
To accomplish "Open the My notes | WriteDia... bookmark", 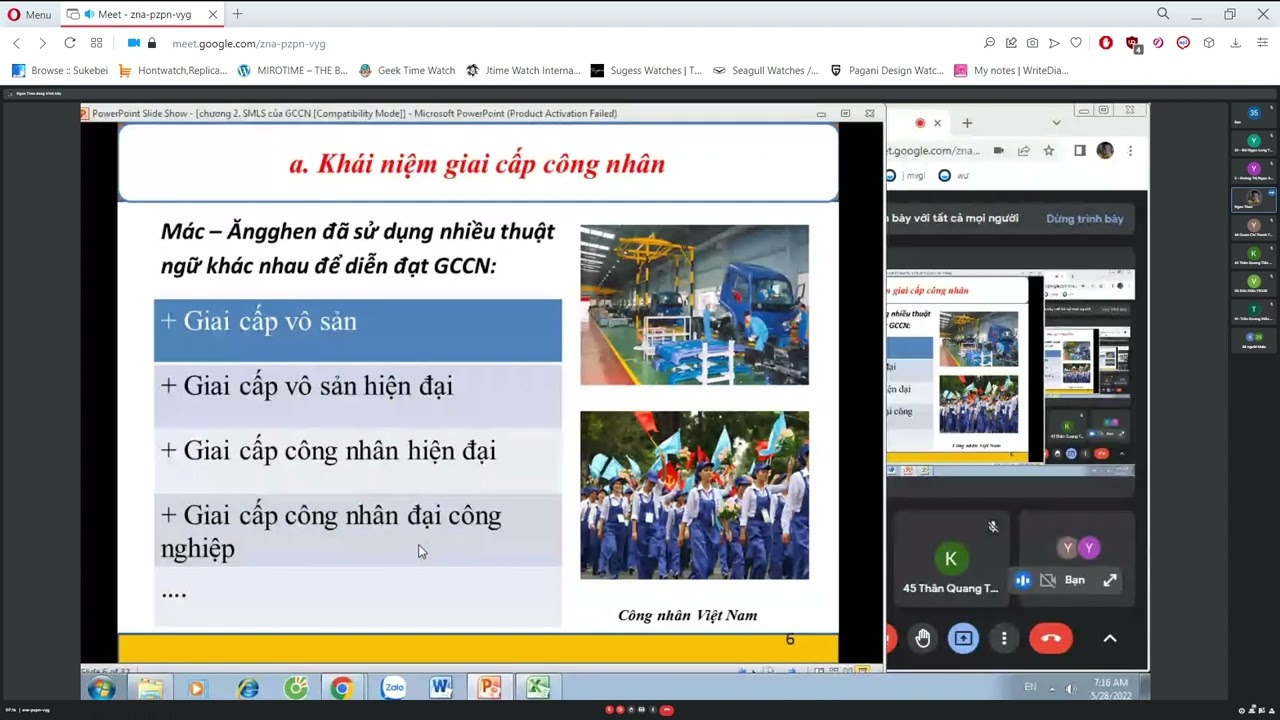I will (x=1012, y=70).
